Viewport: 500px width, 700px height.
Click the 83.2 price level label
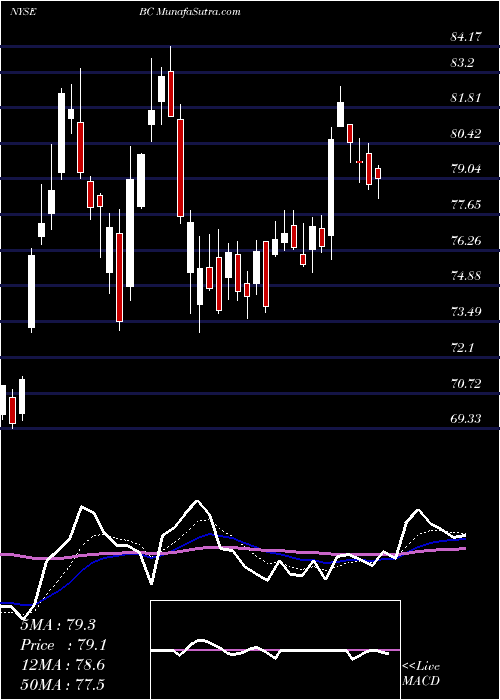(x=462, y=63)
